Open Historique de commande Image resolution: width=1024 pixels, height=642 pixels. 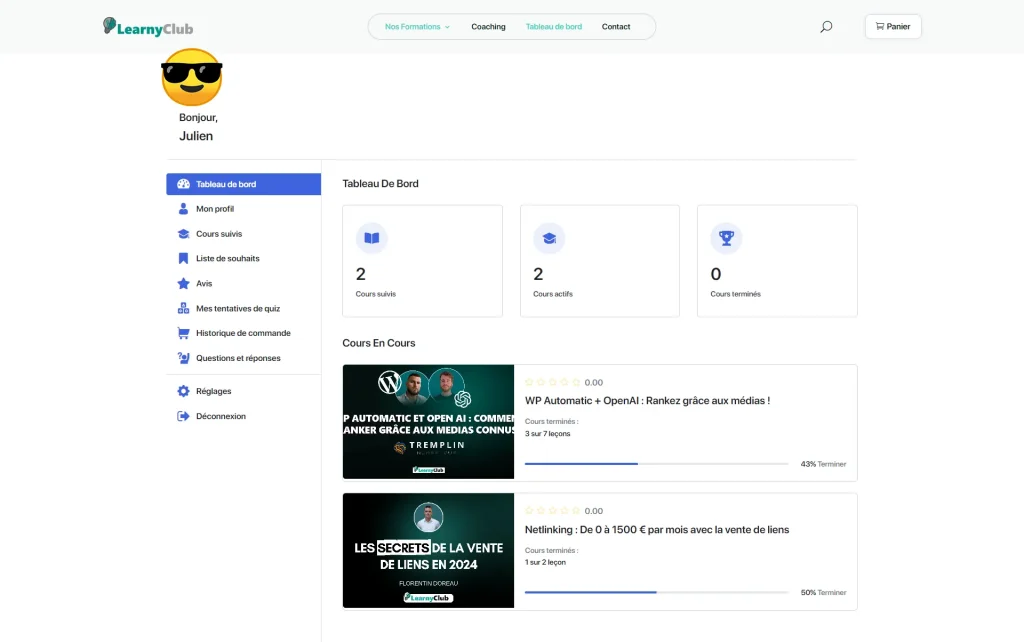coord(244,333)
